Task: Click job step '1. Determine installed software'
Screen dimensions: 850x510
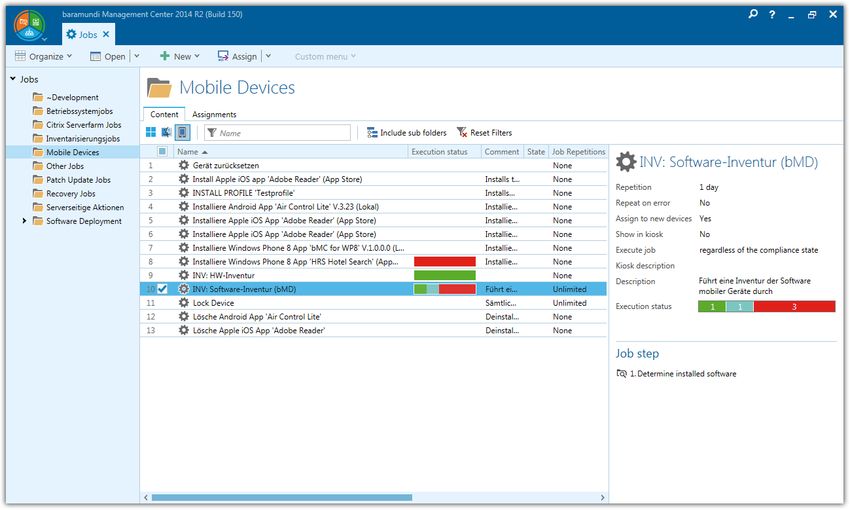Action: [677, 373]
